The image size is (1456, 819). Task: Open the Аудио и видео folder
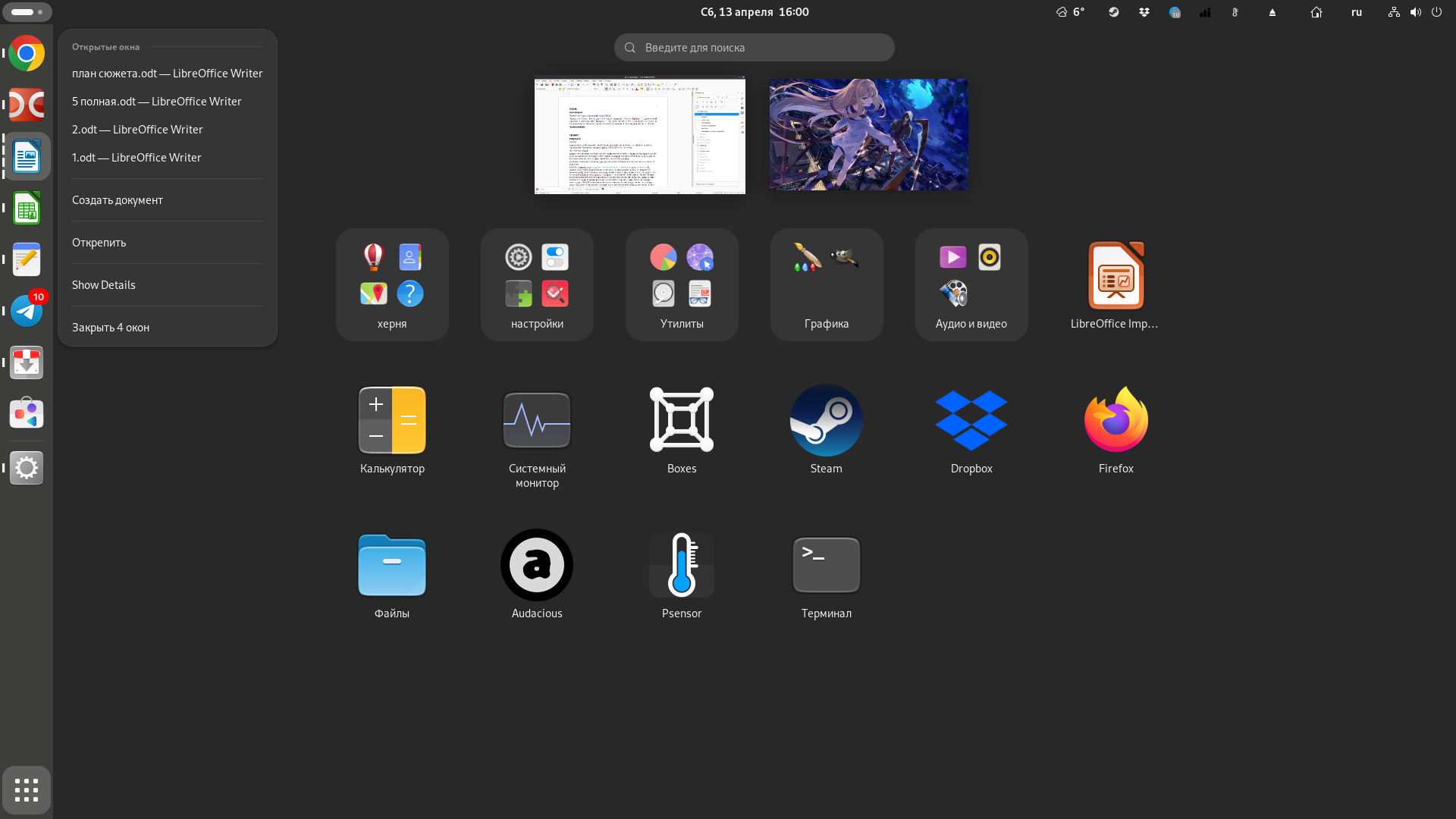(x=971, y=284)
